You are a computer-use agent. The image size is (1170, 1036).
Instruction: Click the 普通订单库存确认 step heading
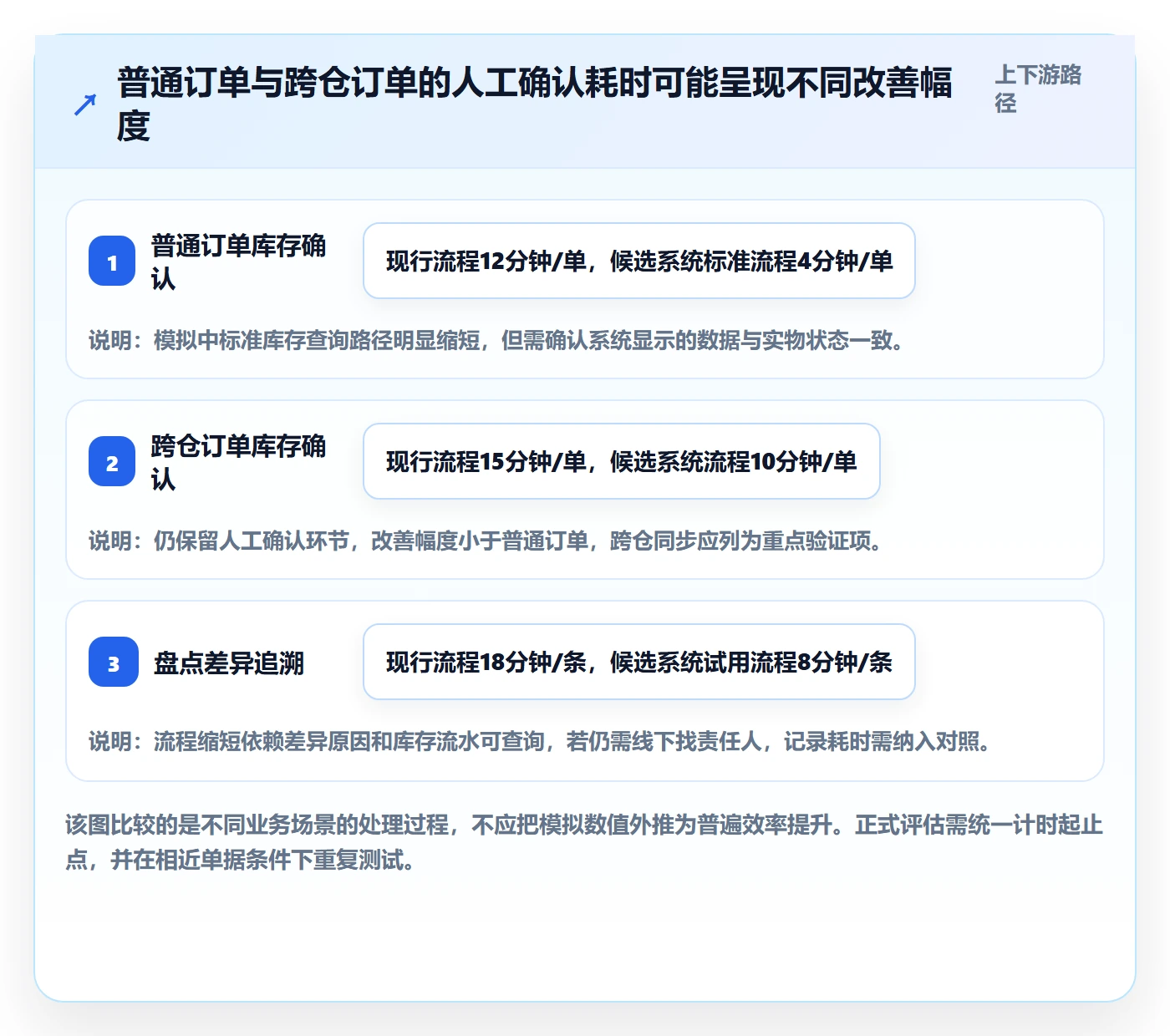(239, 262)
